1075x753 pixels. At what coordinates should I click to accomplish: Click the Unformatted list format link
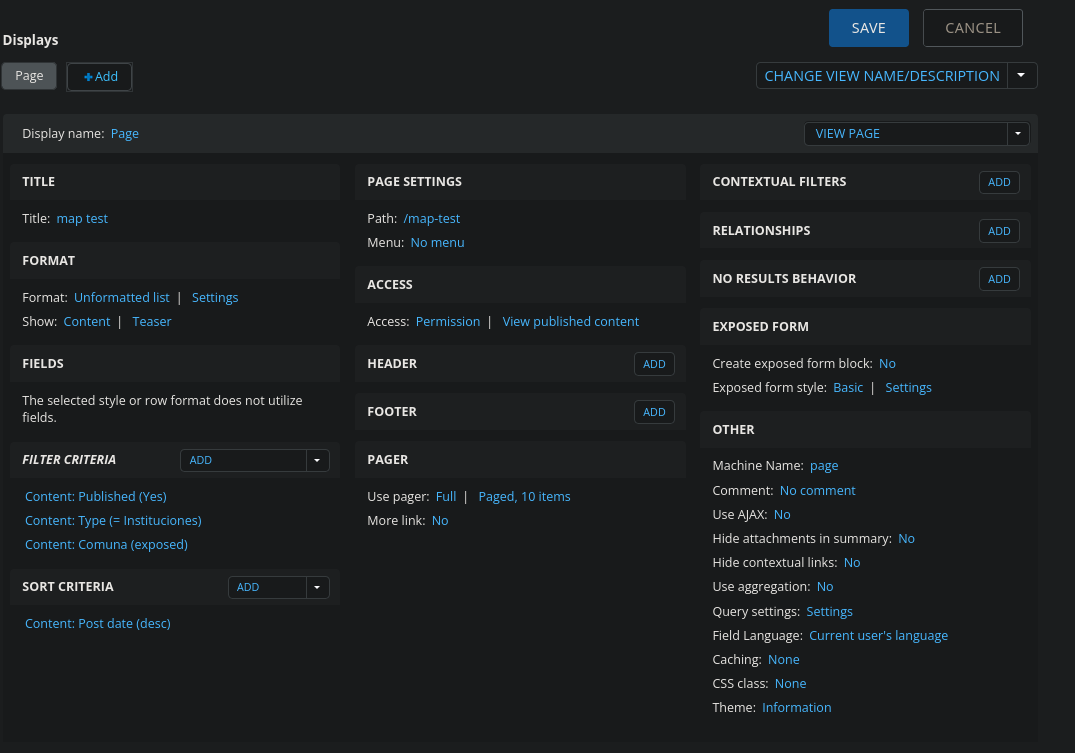coord(122,298)
